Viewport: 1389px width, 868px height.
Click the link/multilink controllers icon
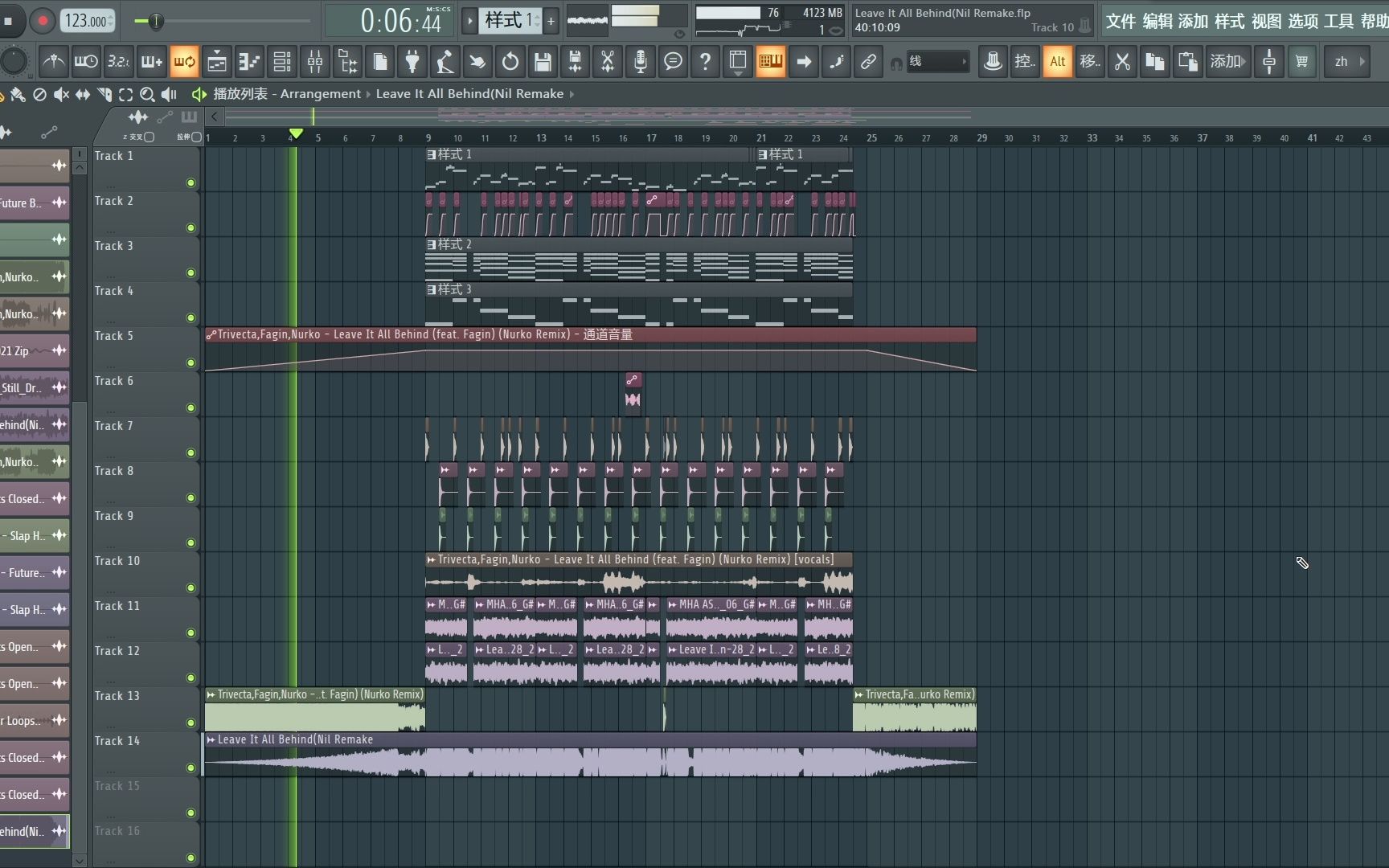tap(868, 61)
